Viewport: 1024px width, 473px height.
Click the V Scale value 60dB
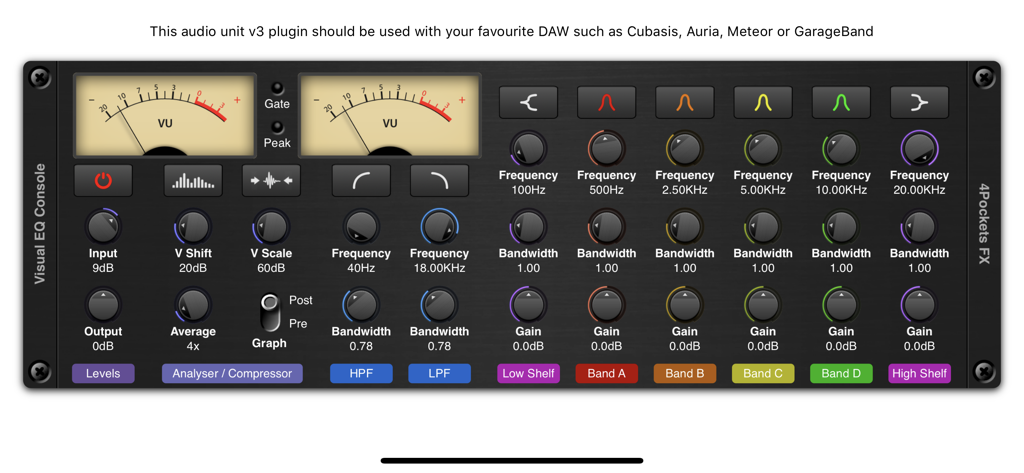(x=272, y=268)
